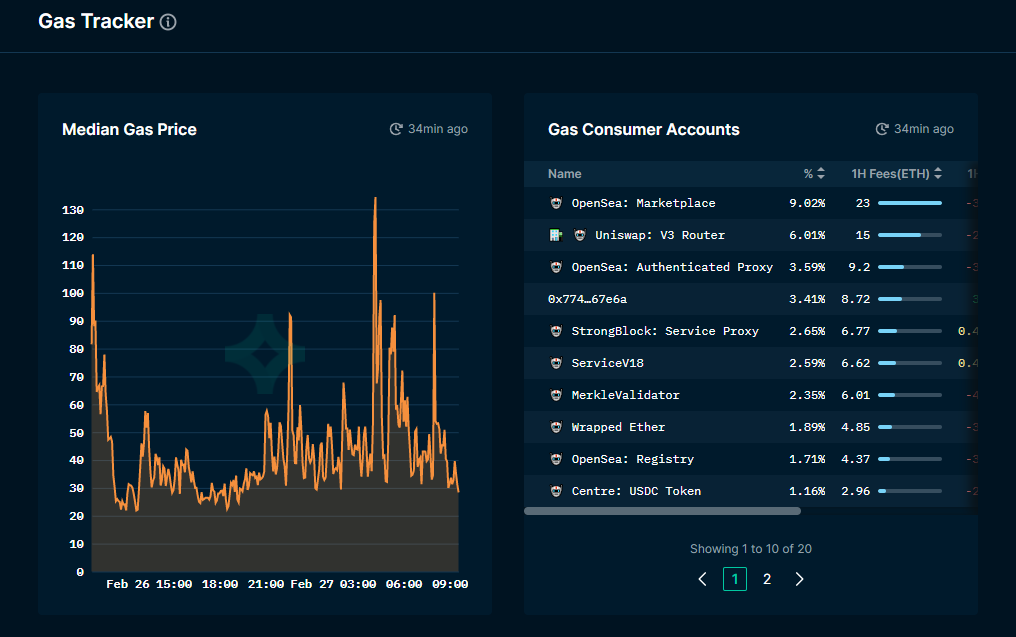Open Centre: USDC Token account
The width and height of the screenshot is (1016, 637).
[636, 491]
